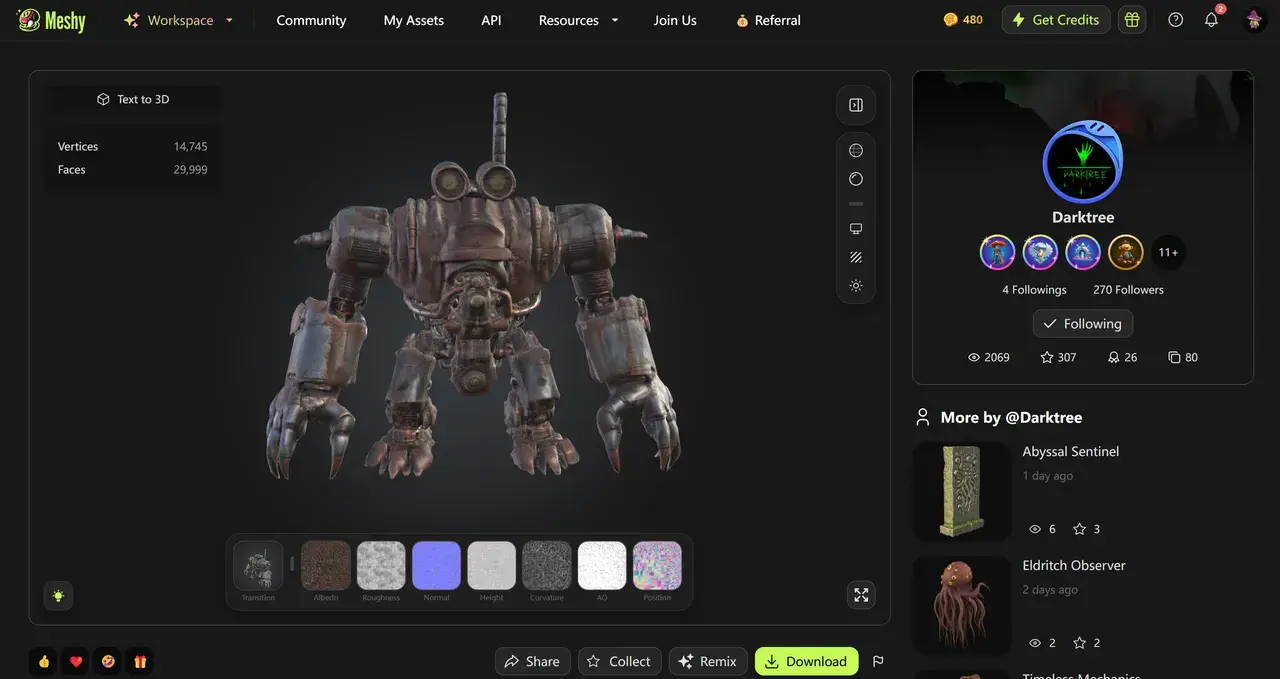Open the Community page

[311, 20]
